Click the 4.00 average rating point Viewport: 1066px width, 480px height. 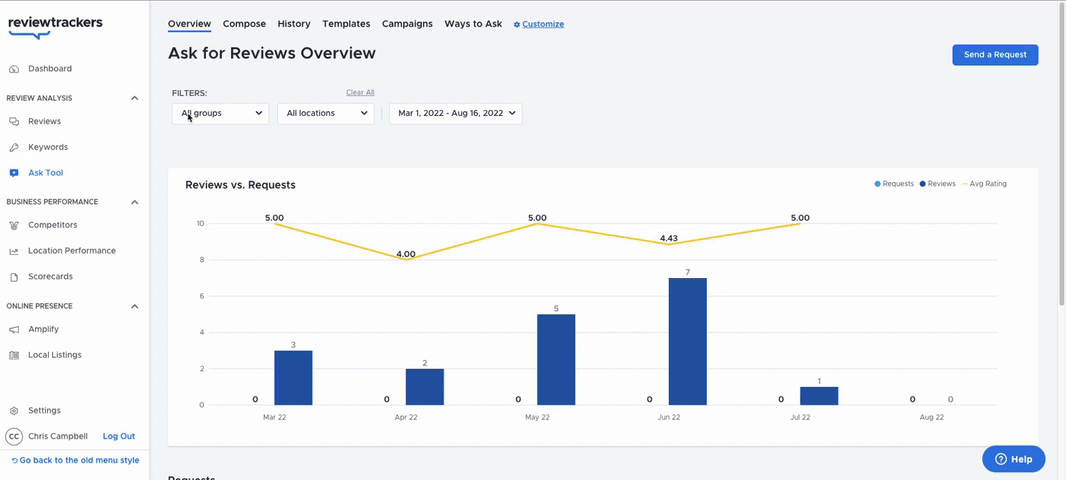pyautogui.click(x=406, y=260)
